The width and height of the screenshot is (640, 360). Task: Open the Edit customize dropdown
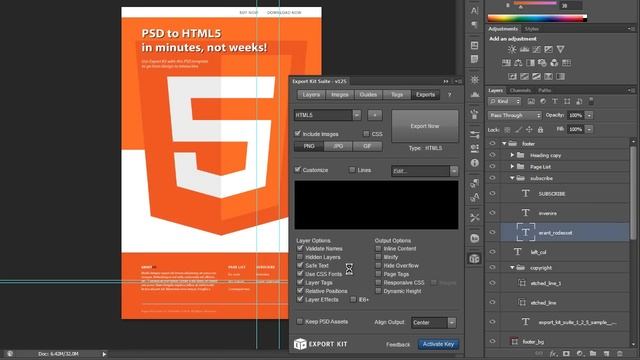coord(454,171)
